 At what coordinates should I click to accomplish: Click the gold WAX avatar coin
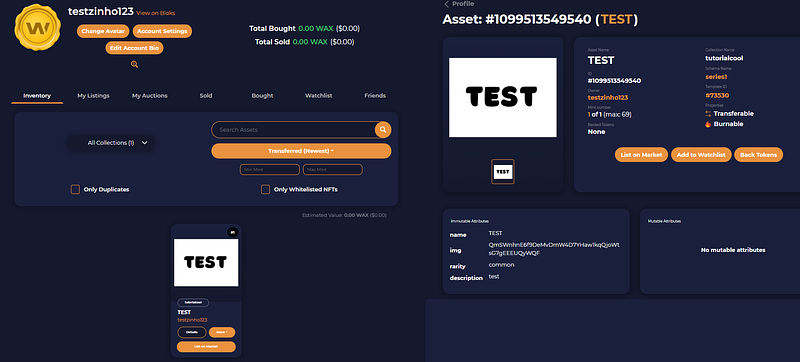click(38, 27)
